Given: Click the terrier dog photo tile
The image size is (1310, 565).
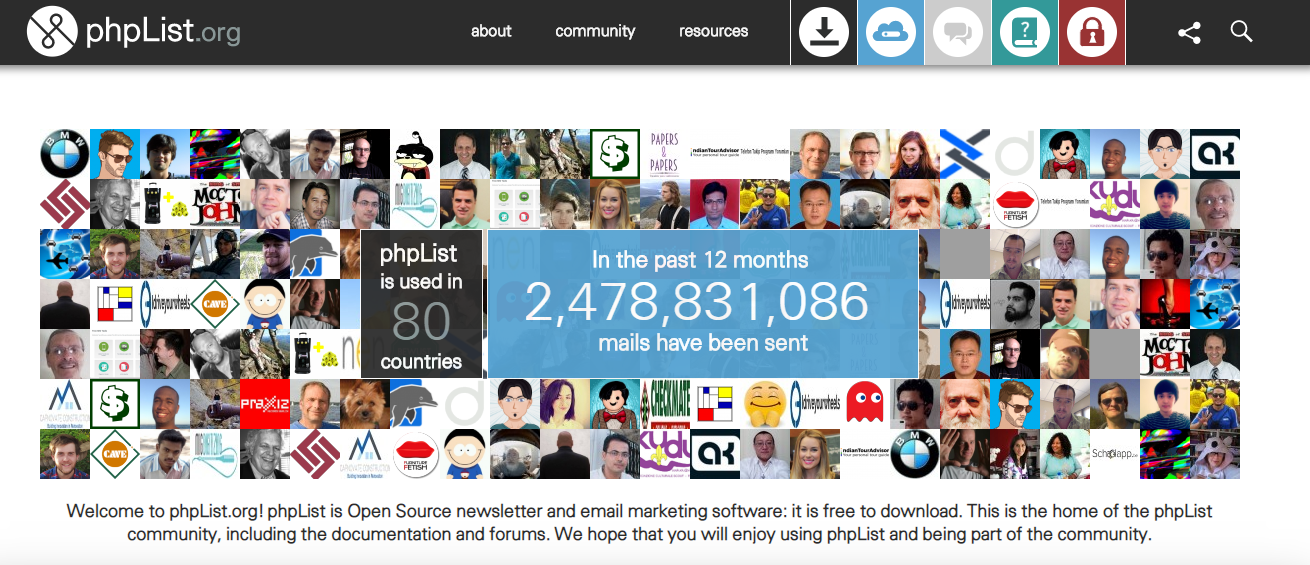Looking at the screenshot, I should click(x=365, y=404).
